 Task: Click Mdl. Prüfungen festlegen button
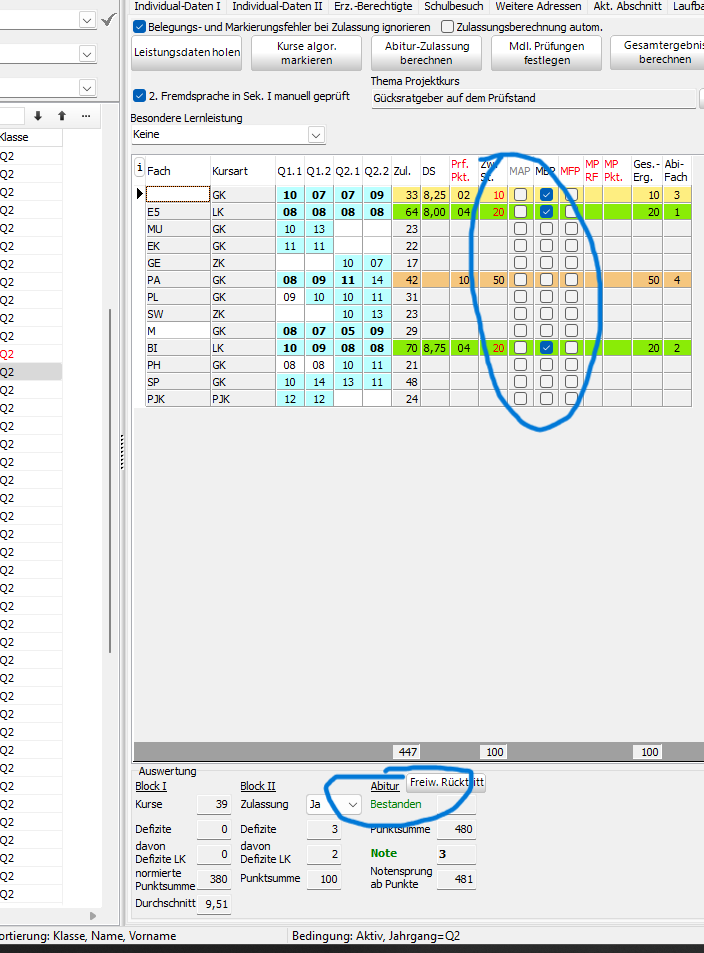[x=547, y=53]
